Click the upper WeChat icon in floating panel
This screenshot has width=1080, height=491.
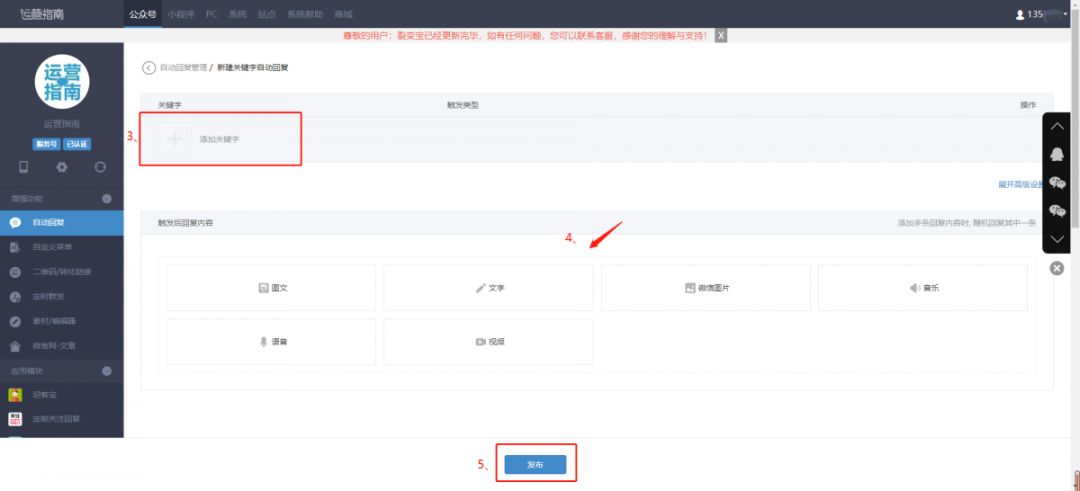[1057, 182]
